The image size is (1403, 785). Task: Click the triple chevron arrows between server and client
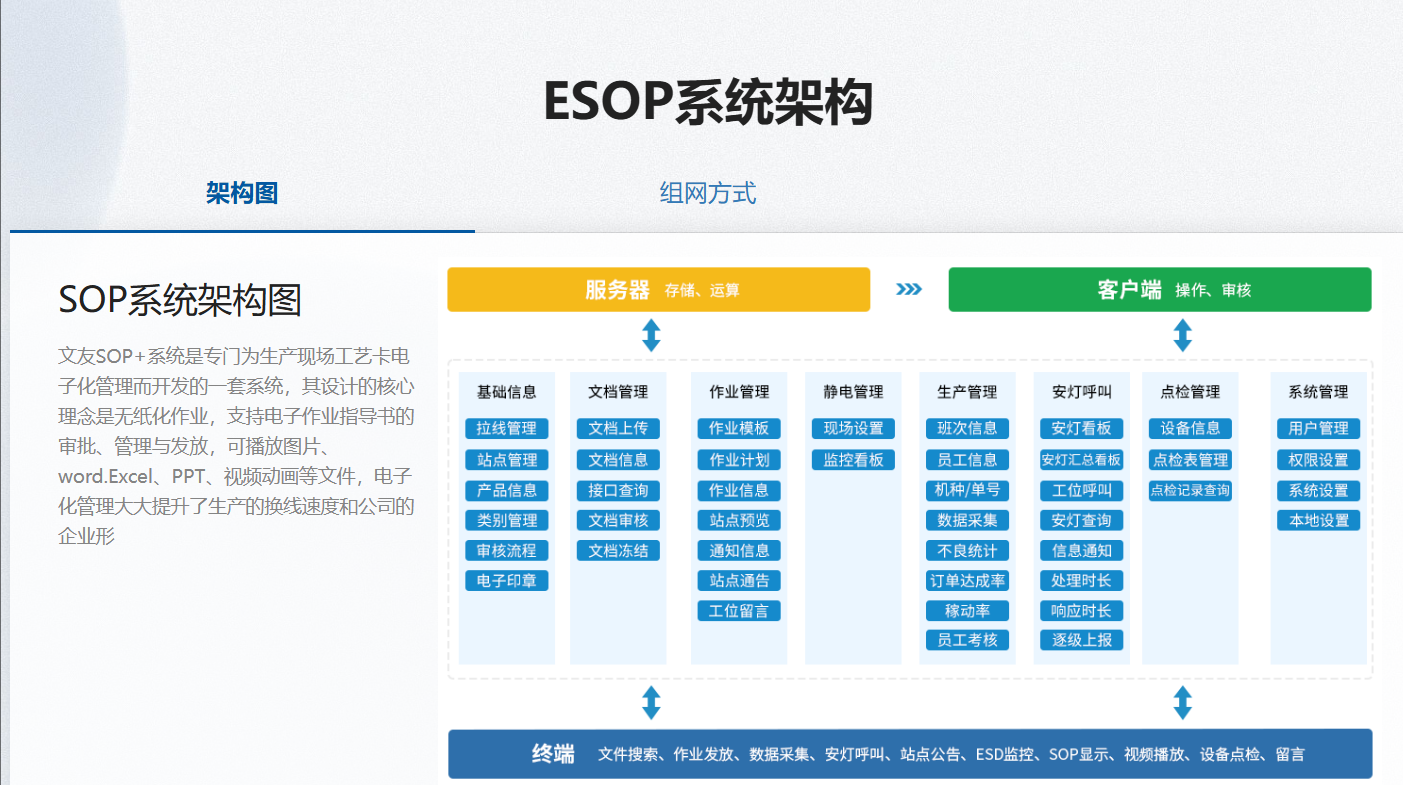908,290
